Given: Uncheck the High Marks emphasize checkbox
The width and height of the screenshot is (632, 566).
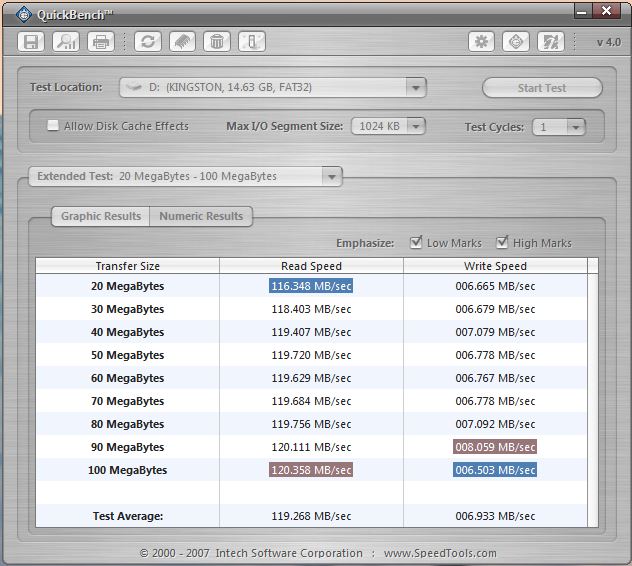Looking at the screenshot, I should pos(502,243).
